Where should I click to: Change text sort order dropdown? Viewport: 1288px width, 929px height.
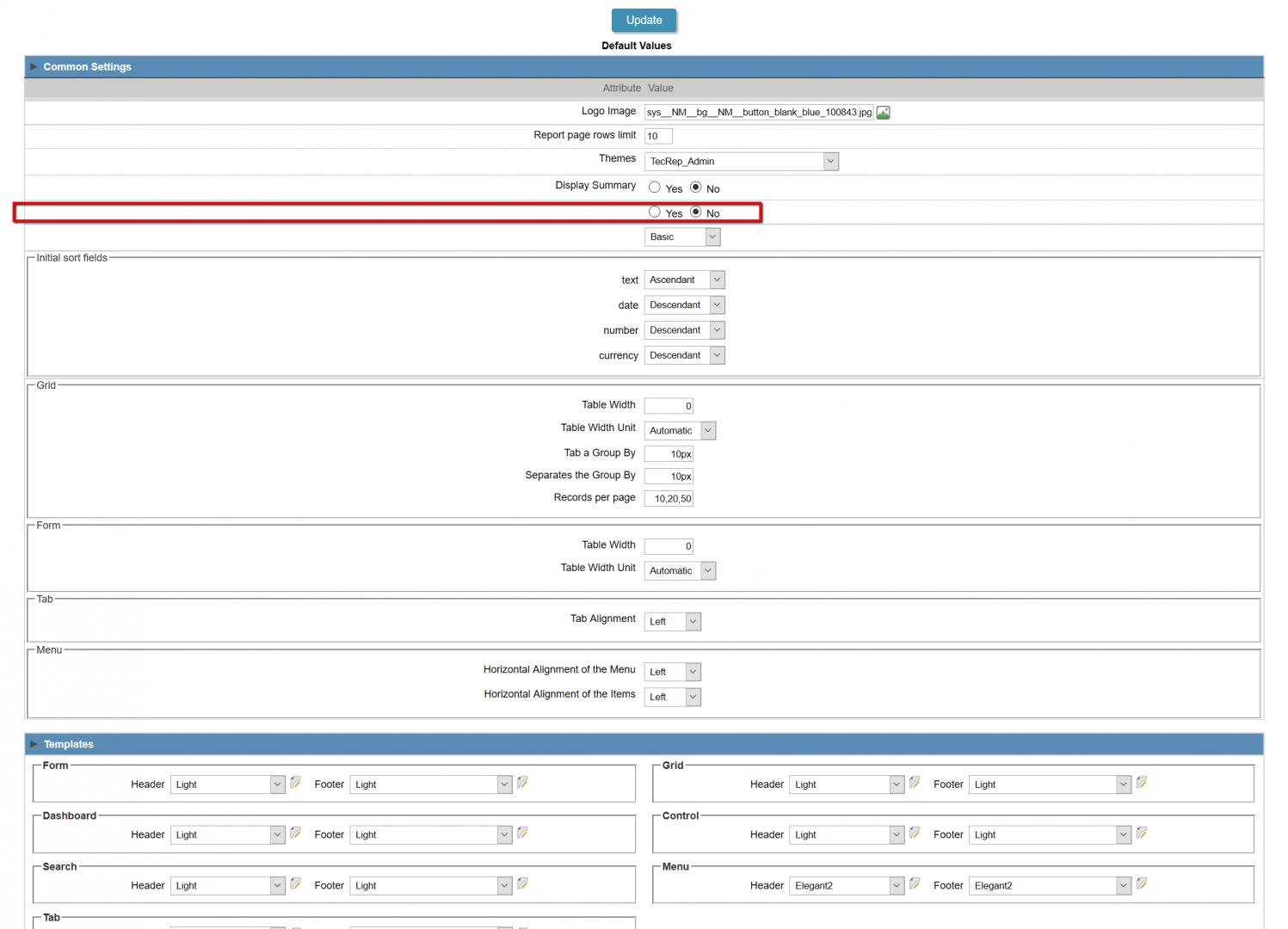pyautogui.click(x=685, y=280)
